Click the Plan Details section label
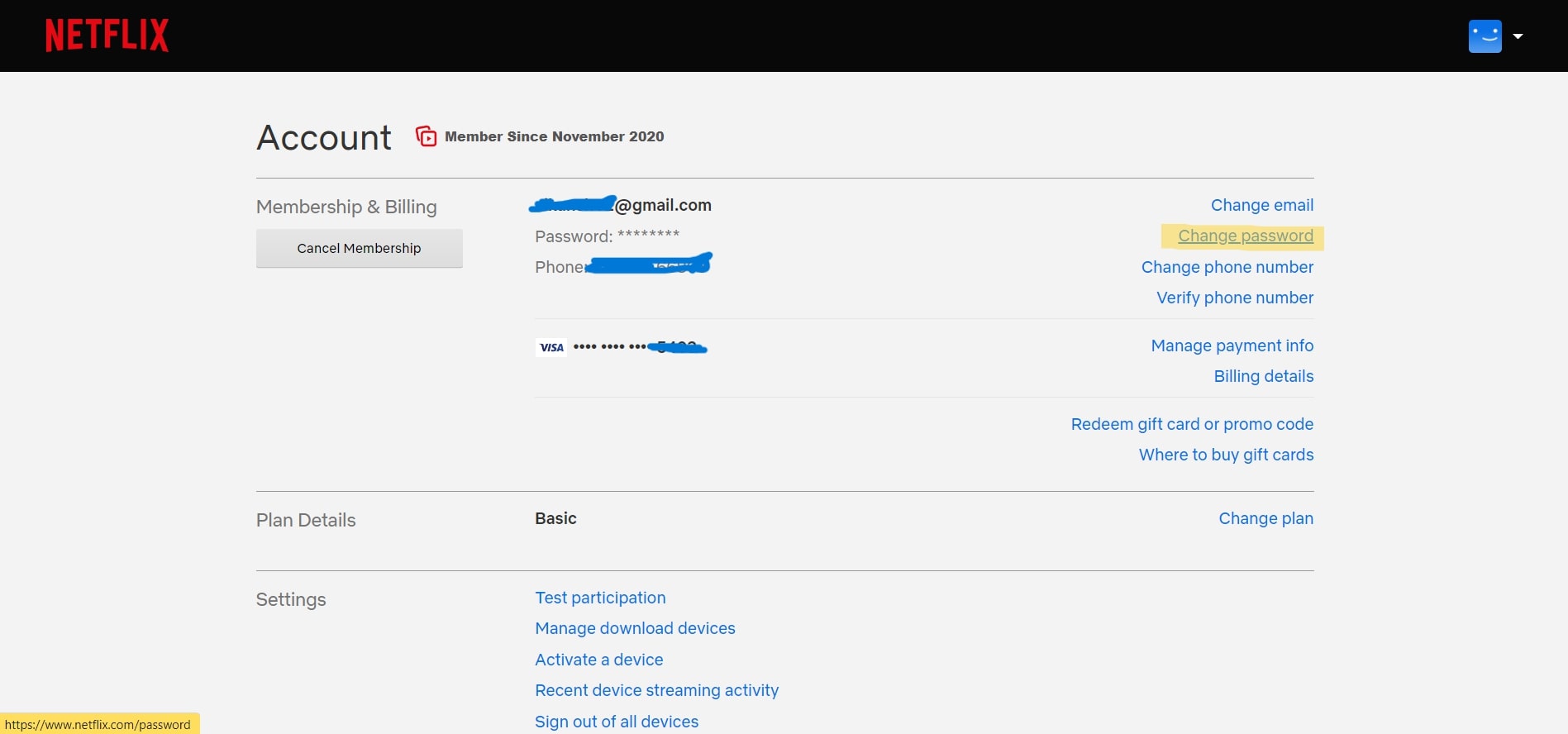This screenshot has height=734, width=1568. coord(306,520)
